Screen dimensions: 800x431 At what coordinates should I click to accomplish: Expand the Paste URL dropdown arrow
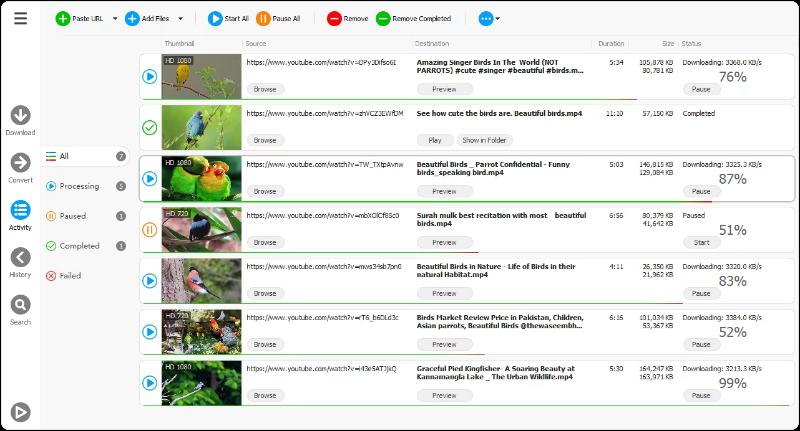[x=115, y=18]
